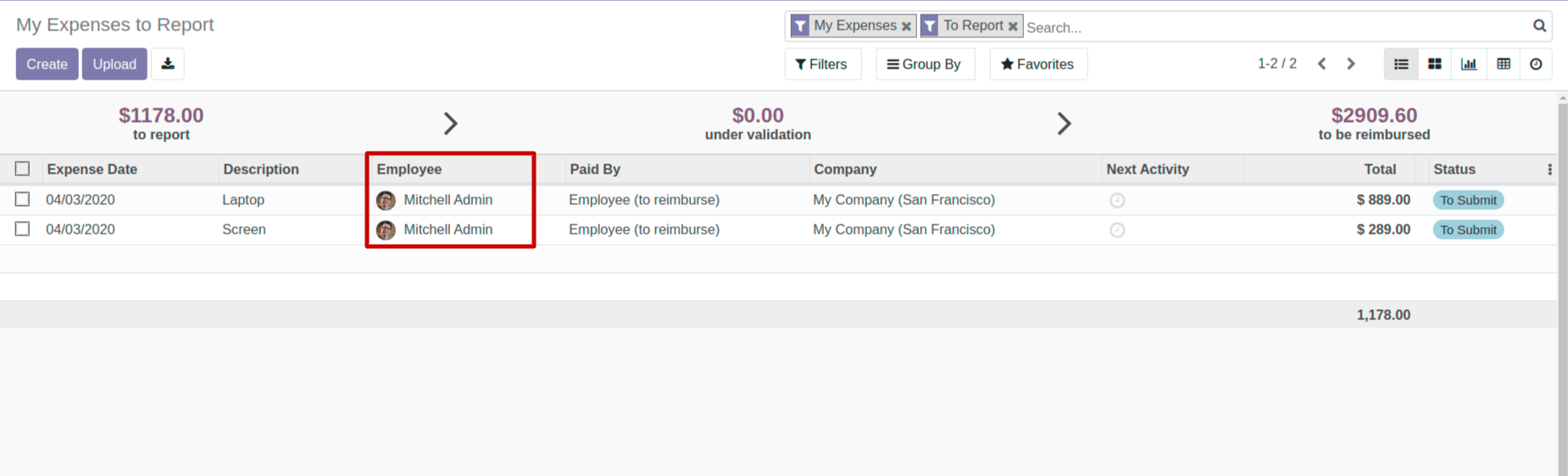Screen dimensions: 1568x476
Task: Click the search magnifier icon
Action: click(x=1539, y=26)
